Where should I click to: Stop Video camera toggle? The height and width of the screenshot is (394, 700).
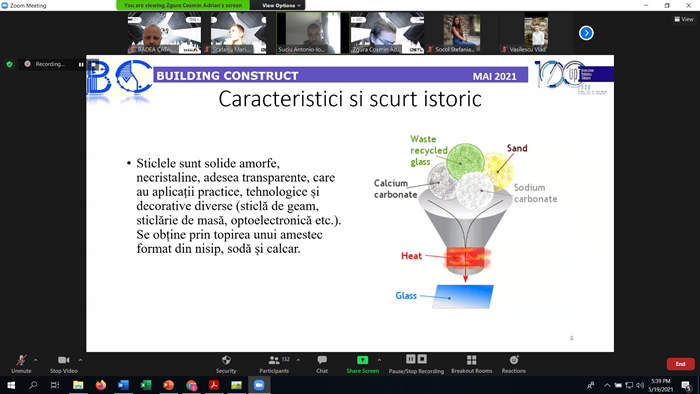pyautogui.click(x=63, y=364)
